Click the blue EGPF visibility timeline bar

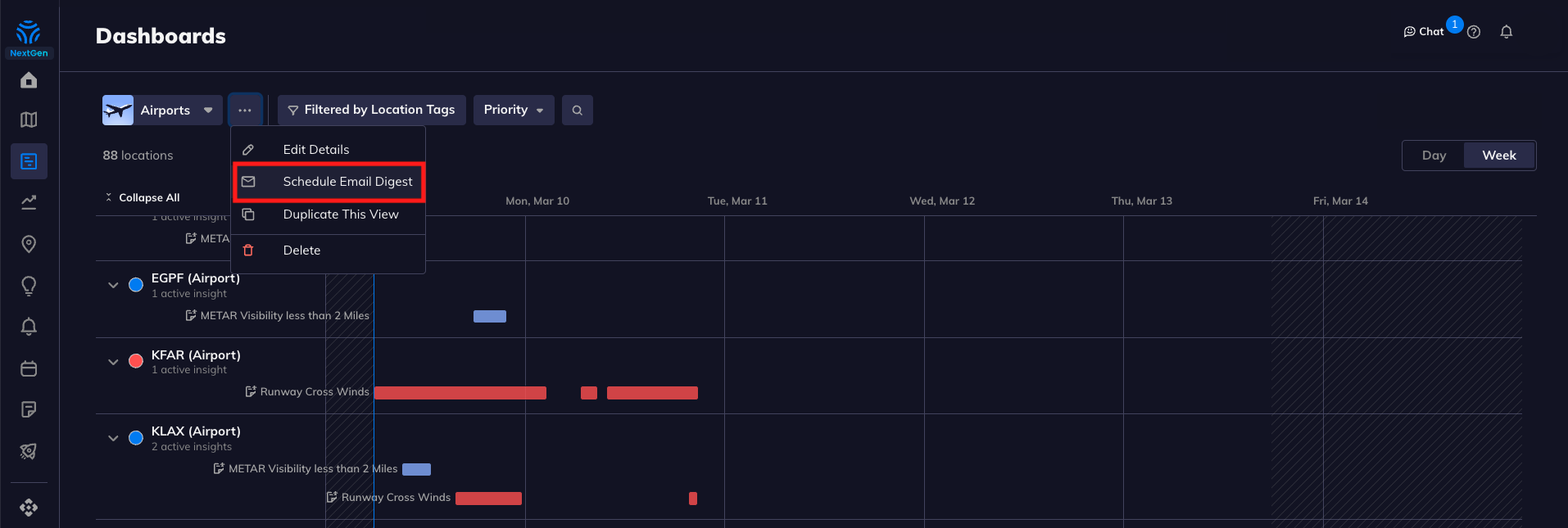click(x=490, y=317)
